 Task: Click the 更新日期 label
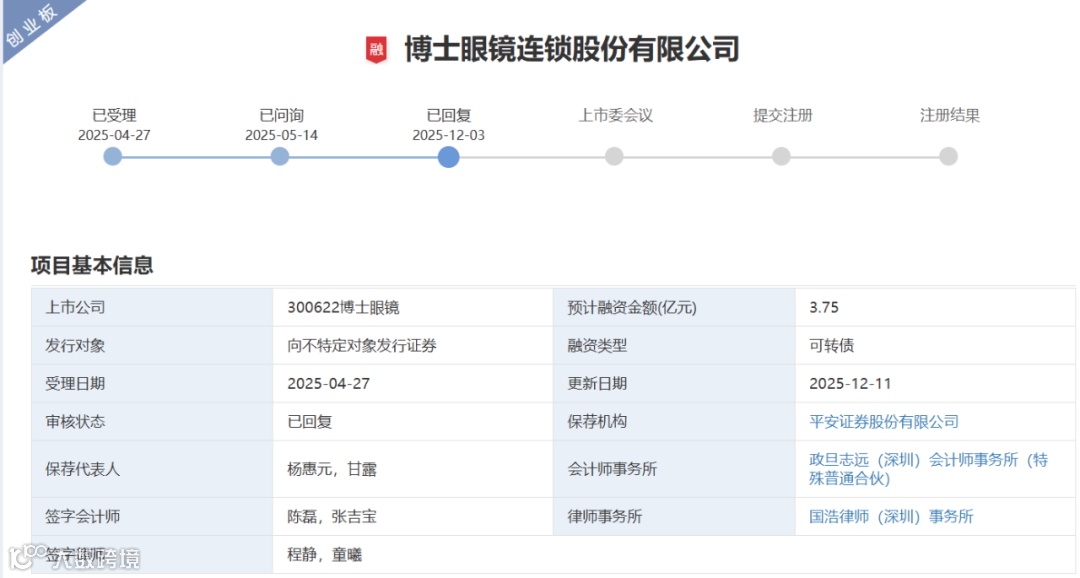(597, 384)
